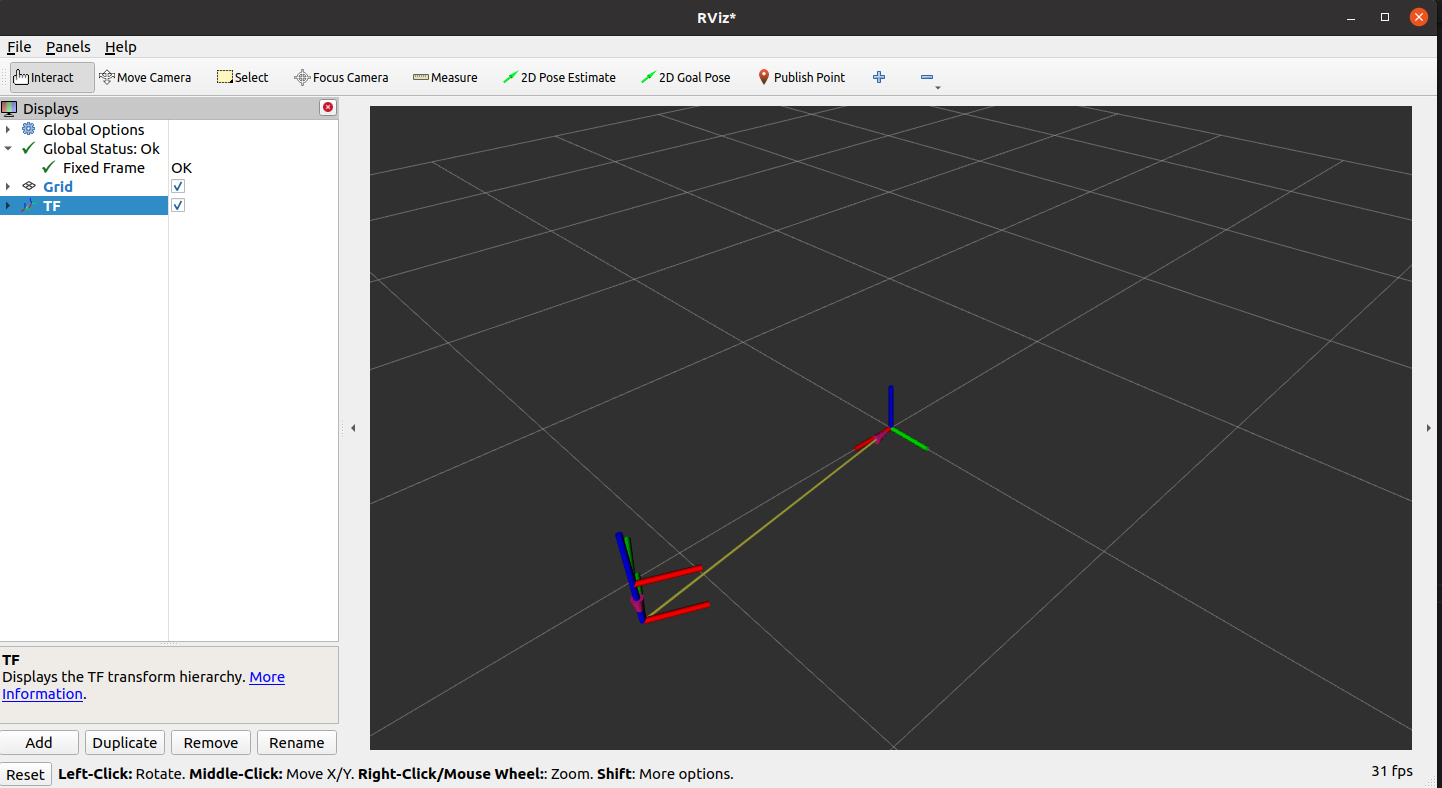
Task: Activate the Publish Point tool
Action: 801,77
